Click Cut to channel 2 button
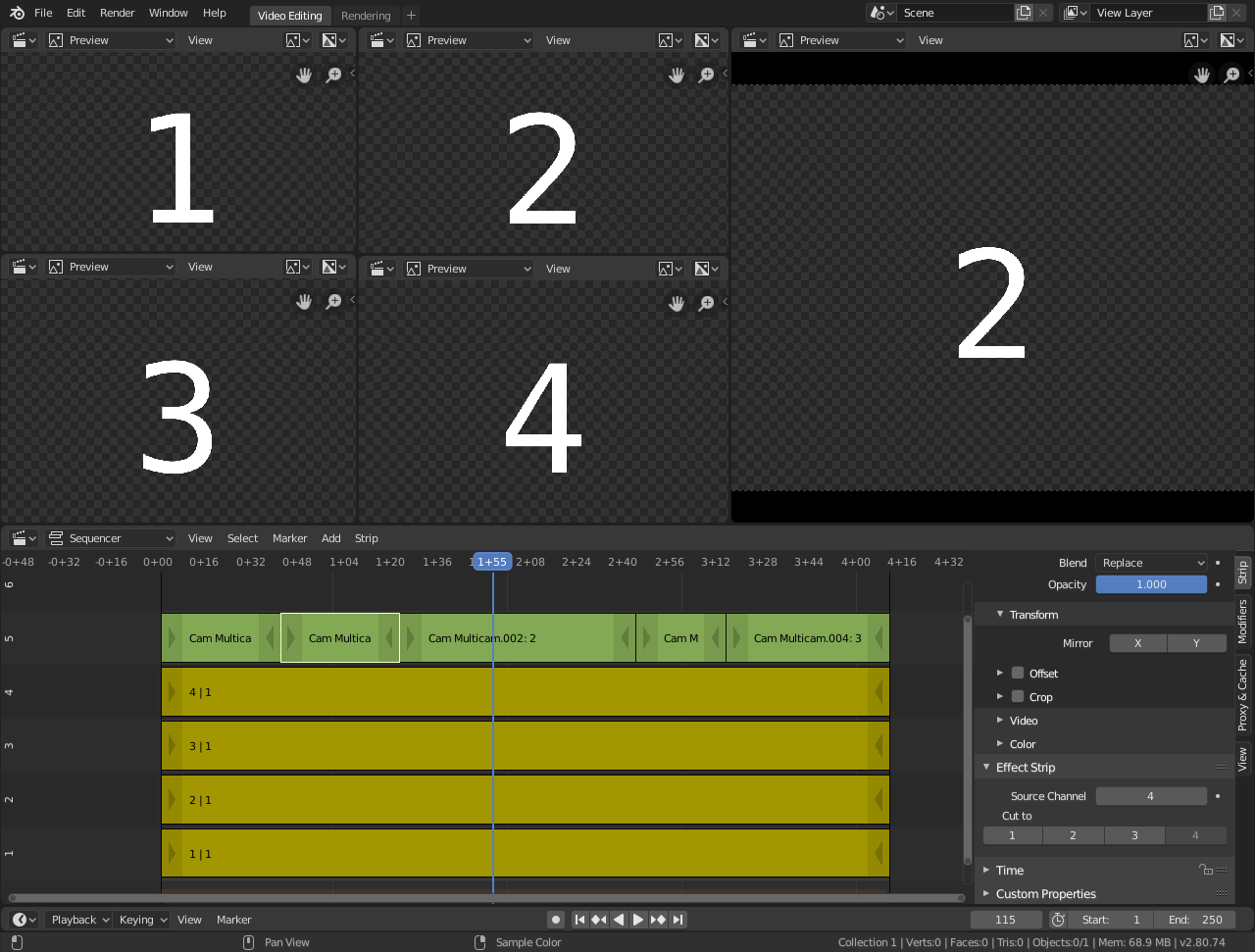Viewport: 1255px width, 952px height. (x=1073, y=834)
